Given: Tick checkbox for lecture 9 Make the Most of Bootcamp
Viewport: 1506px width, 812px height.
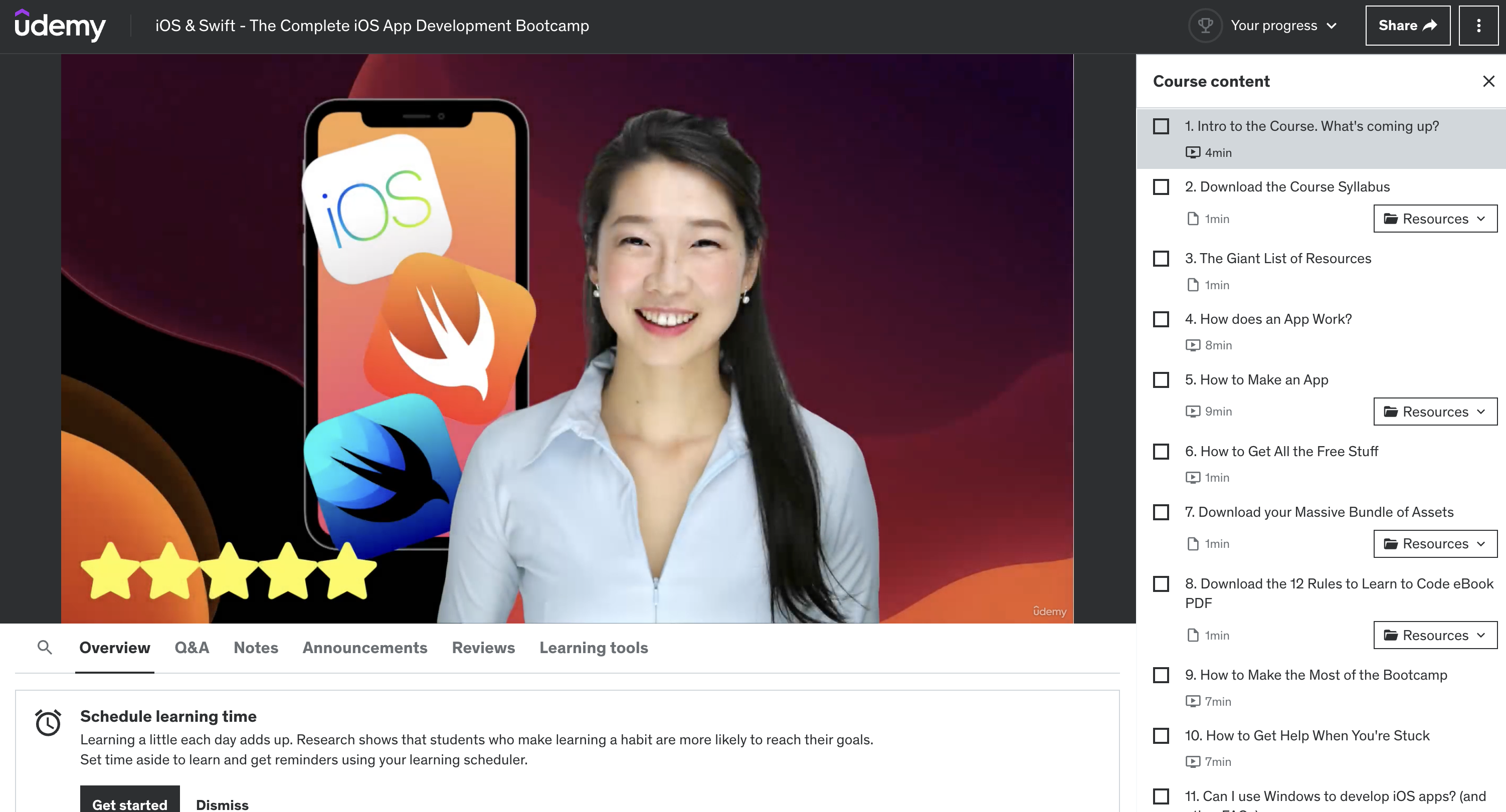Looking at the screenshot, I should coord(1161,675).
